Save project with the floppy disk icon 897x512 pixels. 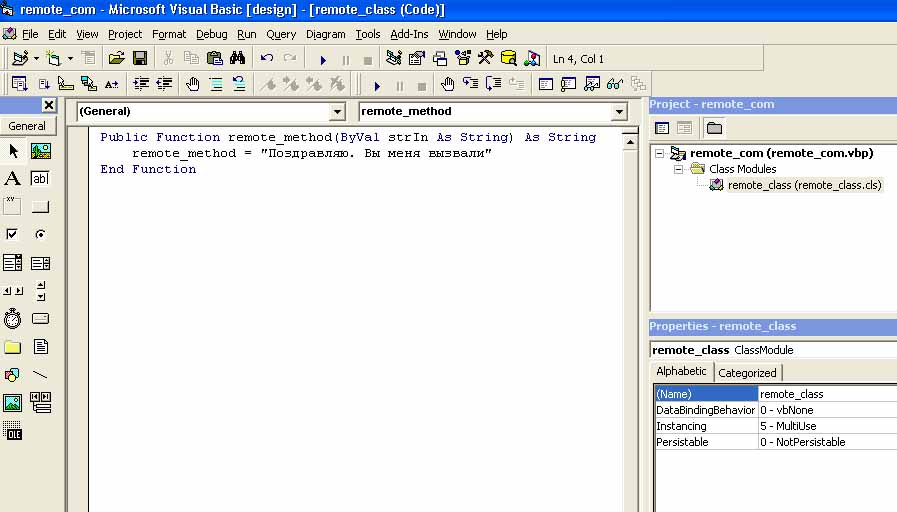click(x=140, y=58)
